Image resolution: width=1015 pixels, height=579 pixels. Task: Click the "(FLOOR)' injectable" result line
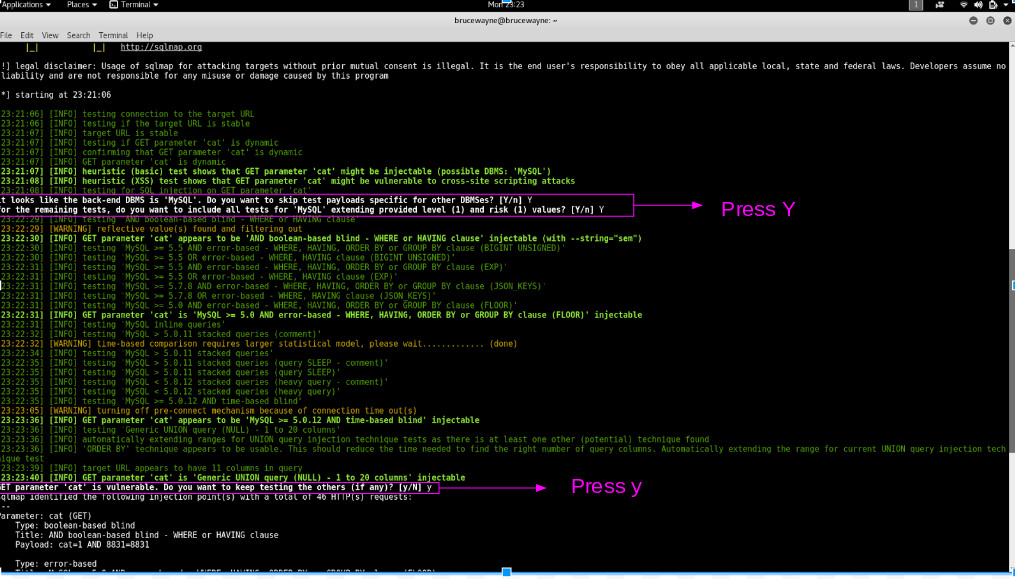(321, 315)
